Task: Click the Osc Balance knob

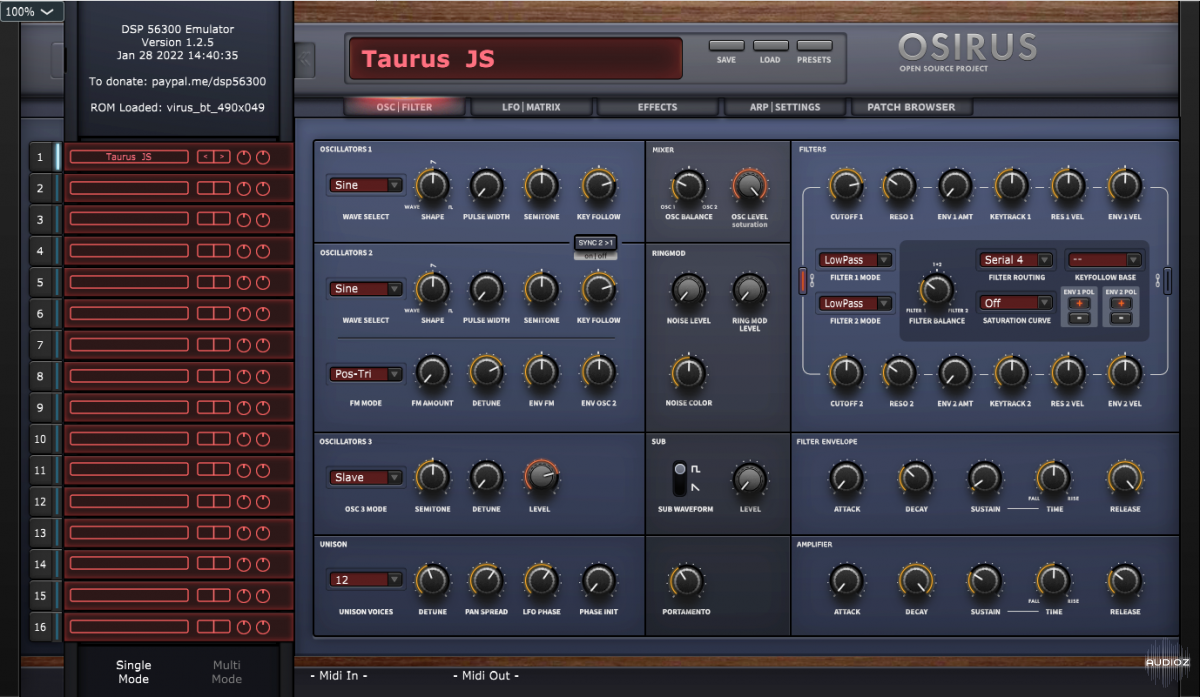Action: click(687, 185)
